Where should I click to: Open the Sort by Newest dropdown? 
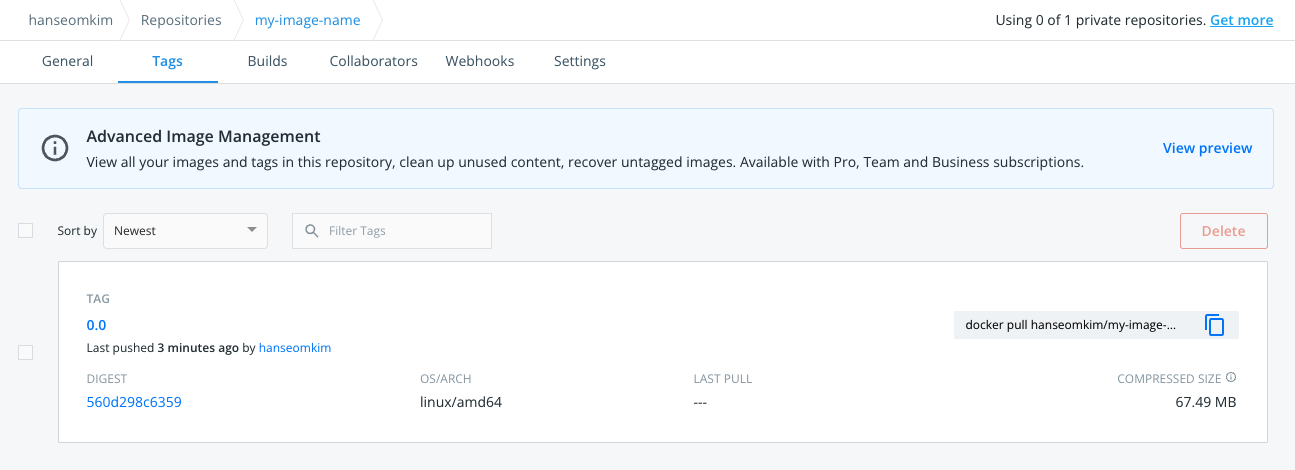pyautogui.click(x=186, y=231)
